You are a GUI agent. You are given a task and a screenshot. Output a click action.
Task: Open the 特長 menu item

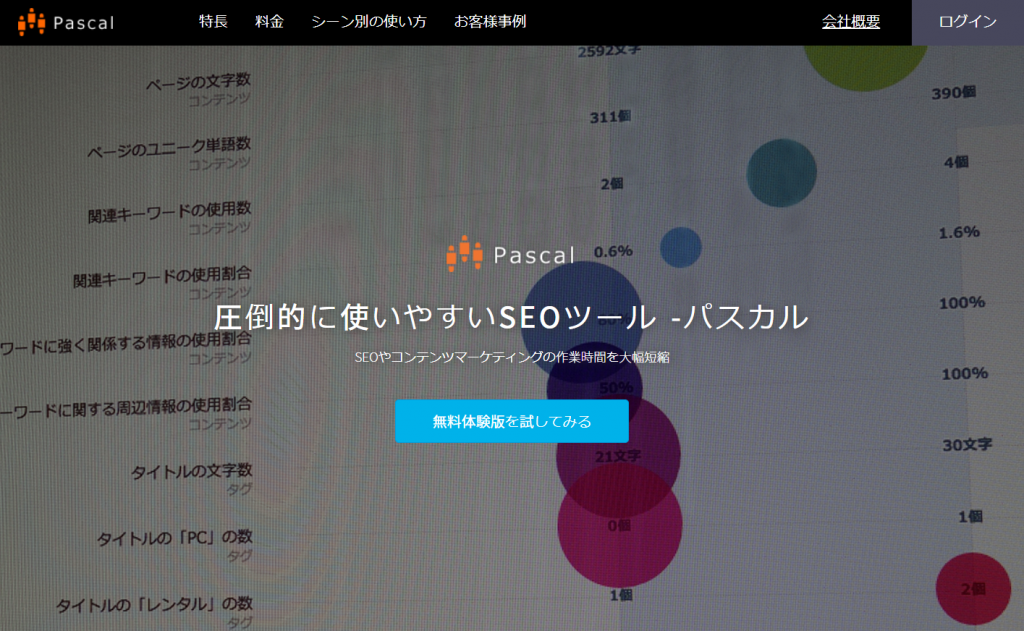point(213,22)
